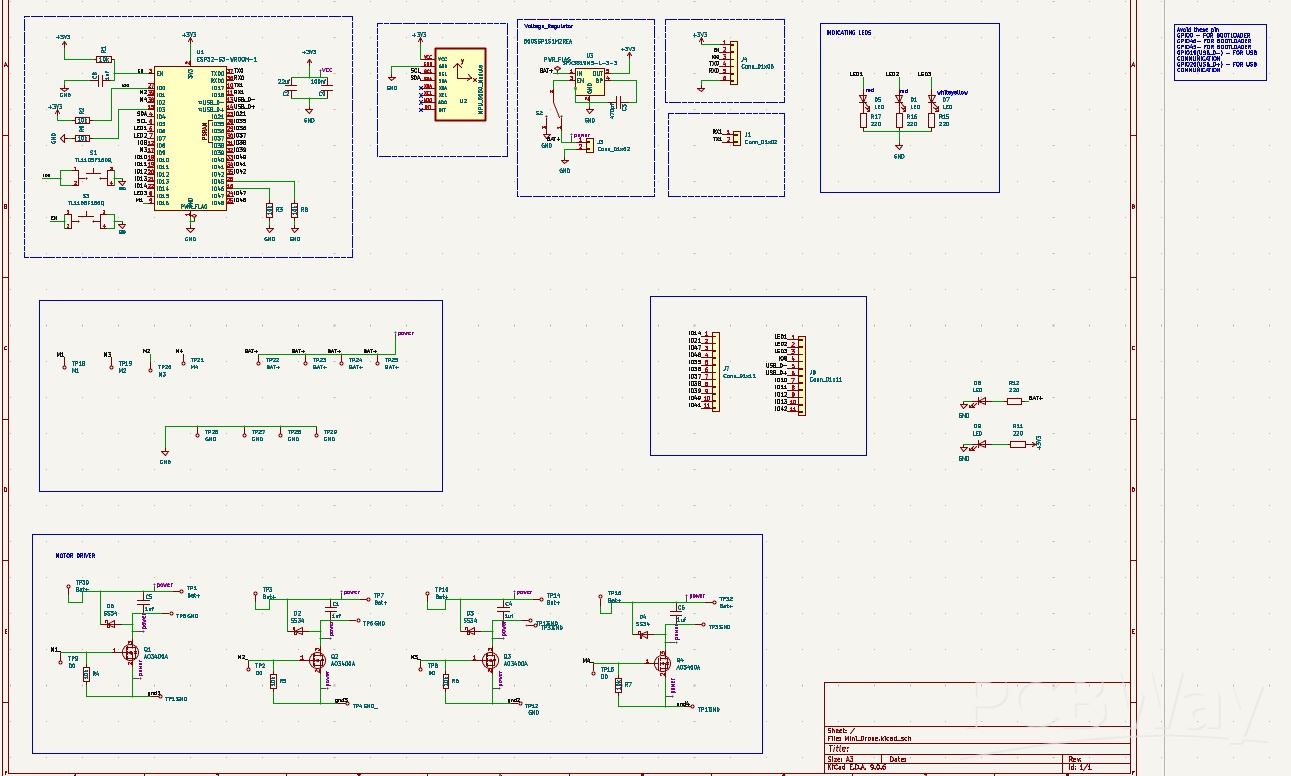Select the ESP32-S3-WROOM-1 chip U1
1291x776 pixels.
tap(190, 137)
